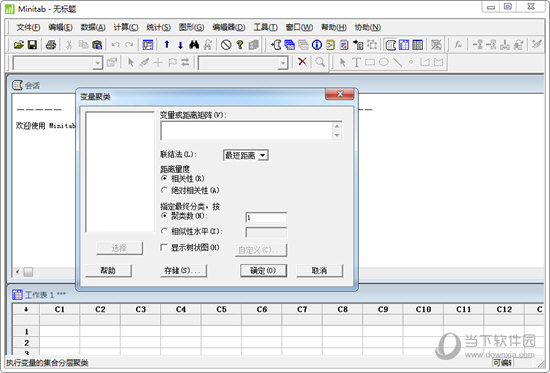The width and height of the screenshot is (550, 373).
Task: Open the 工具(T) menu
Action: (265, 27)
